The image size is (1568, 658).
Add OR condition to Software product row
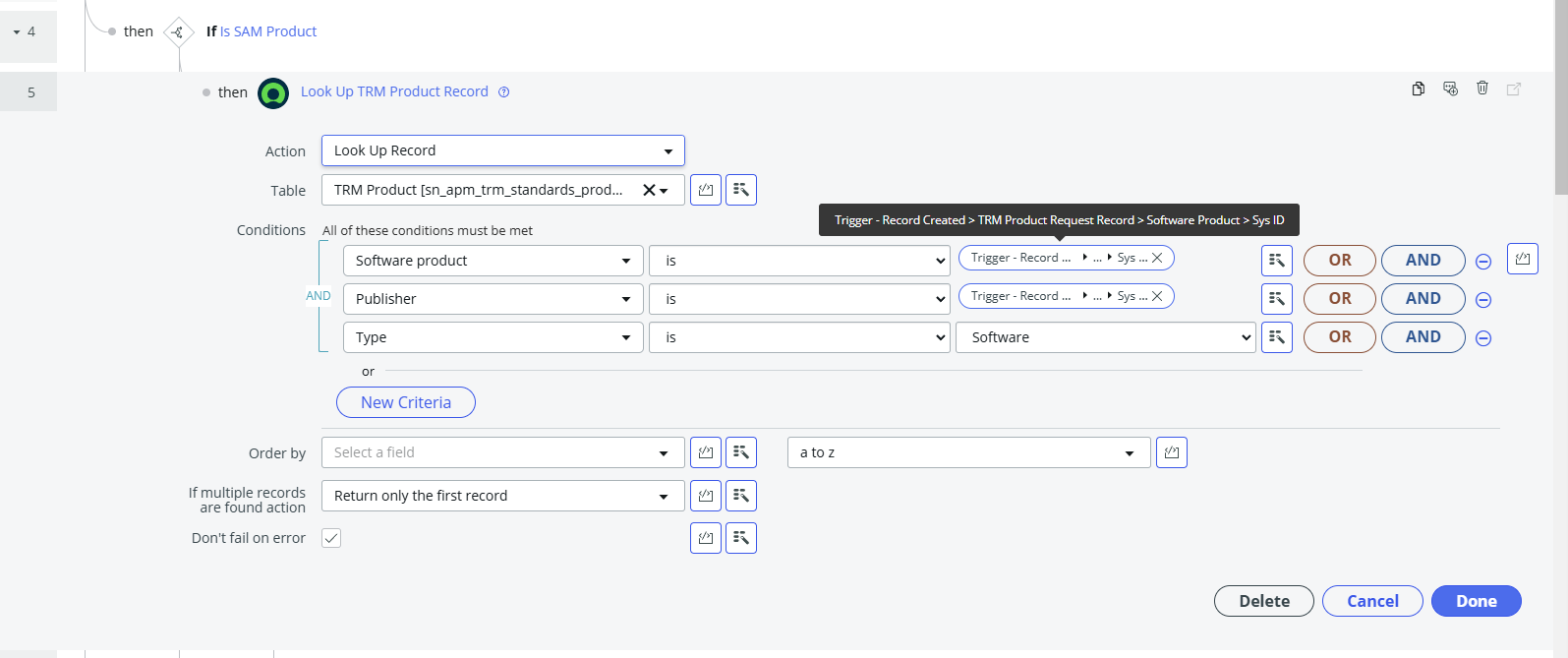pyautogui.click(x=1340, y=261)
